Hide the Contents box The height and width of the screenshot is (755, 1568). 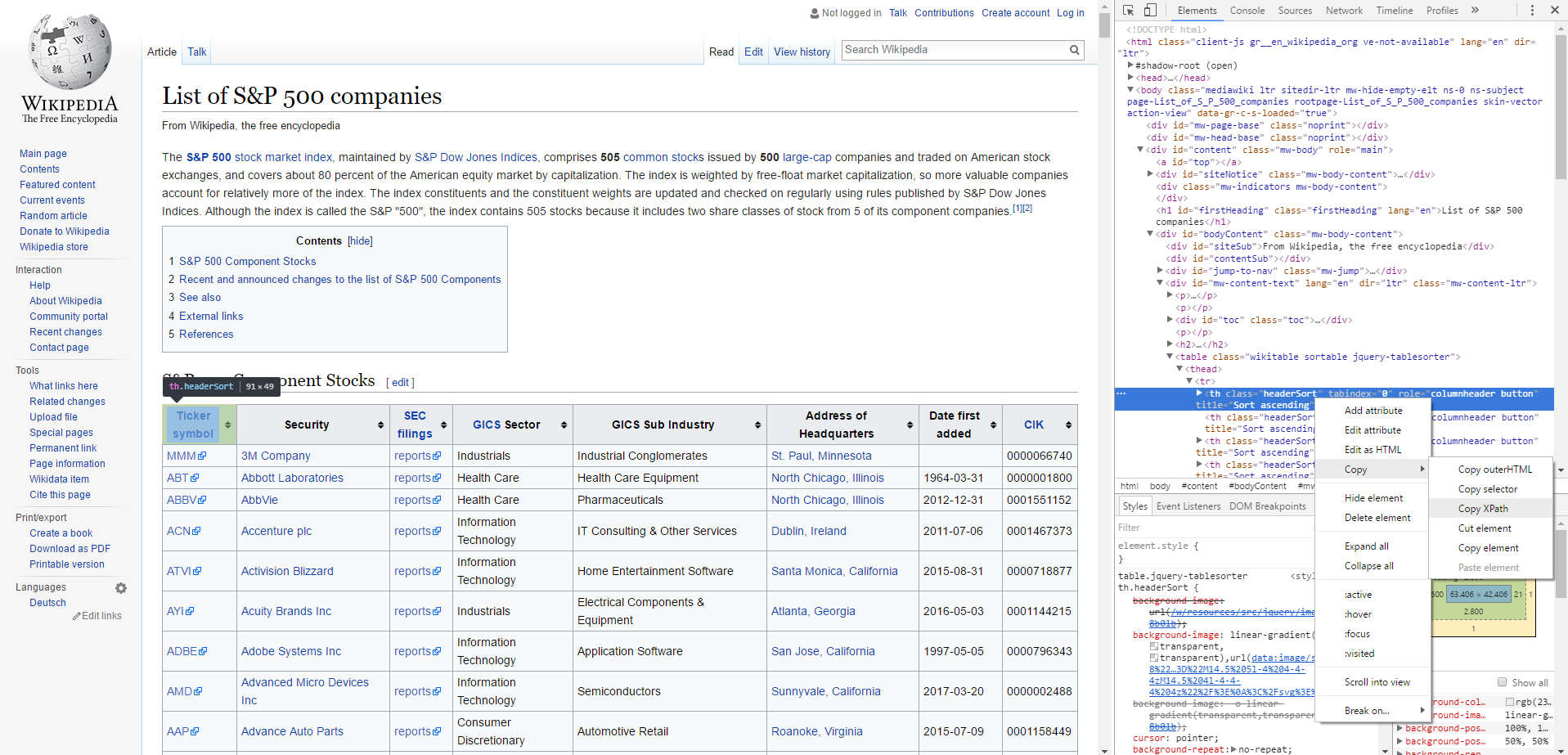click(359, 240)
